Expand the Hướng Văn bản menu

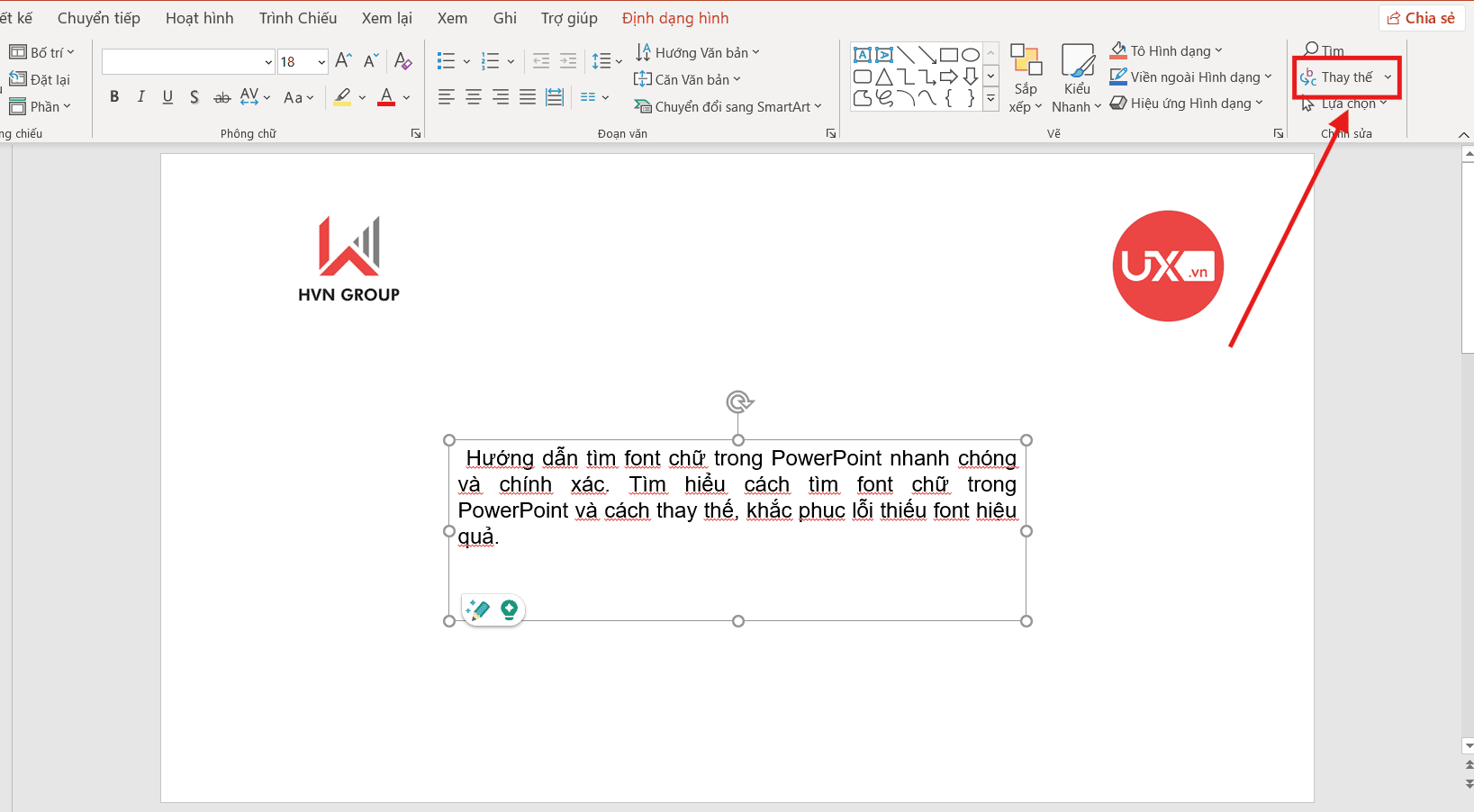(x=699, y=52)
